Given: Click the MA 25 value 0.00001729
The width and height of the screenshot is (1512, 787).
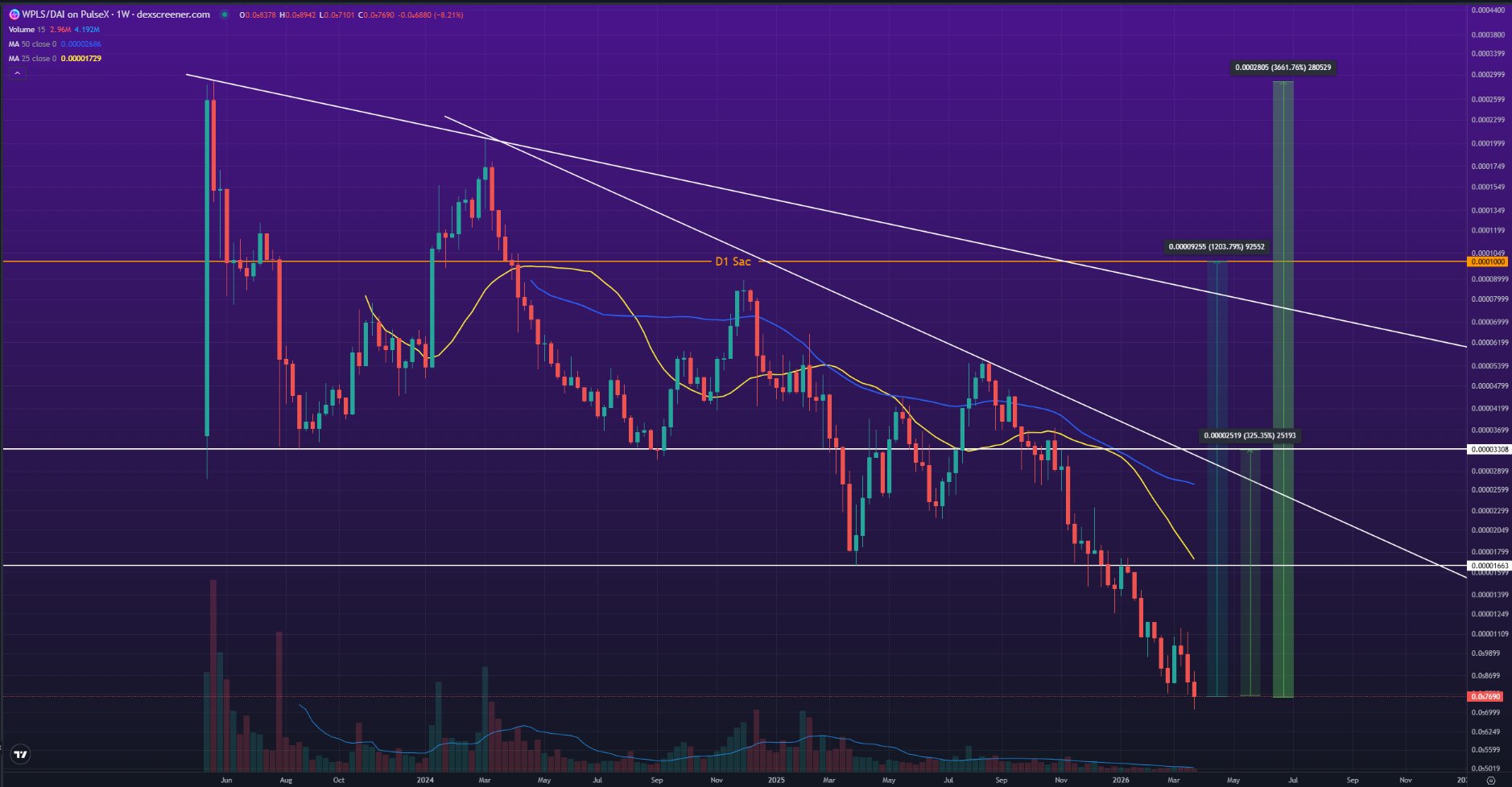Looking at the screenshot, I should (81, 59).
